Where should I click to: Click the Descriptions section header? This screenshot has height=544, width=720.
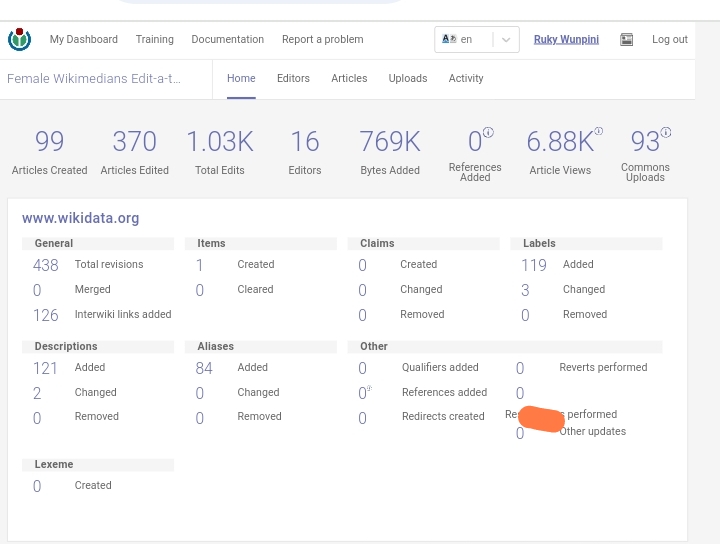pos(98,347)
